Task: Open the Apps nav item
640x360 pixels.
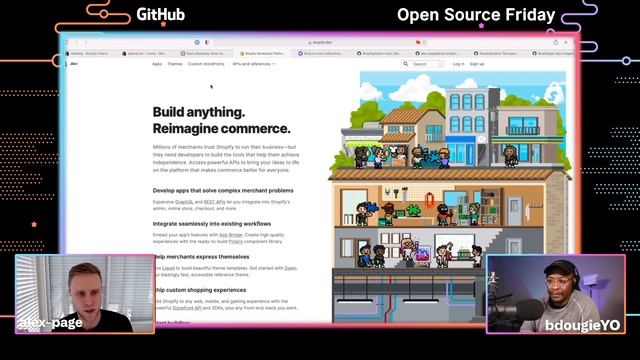Action: 157,64
